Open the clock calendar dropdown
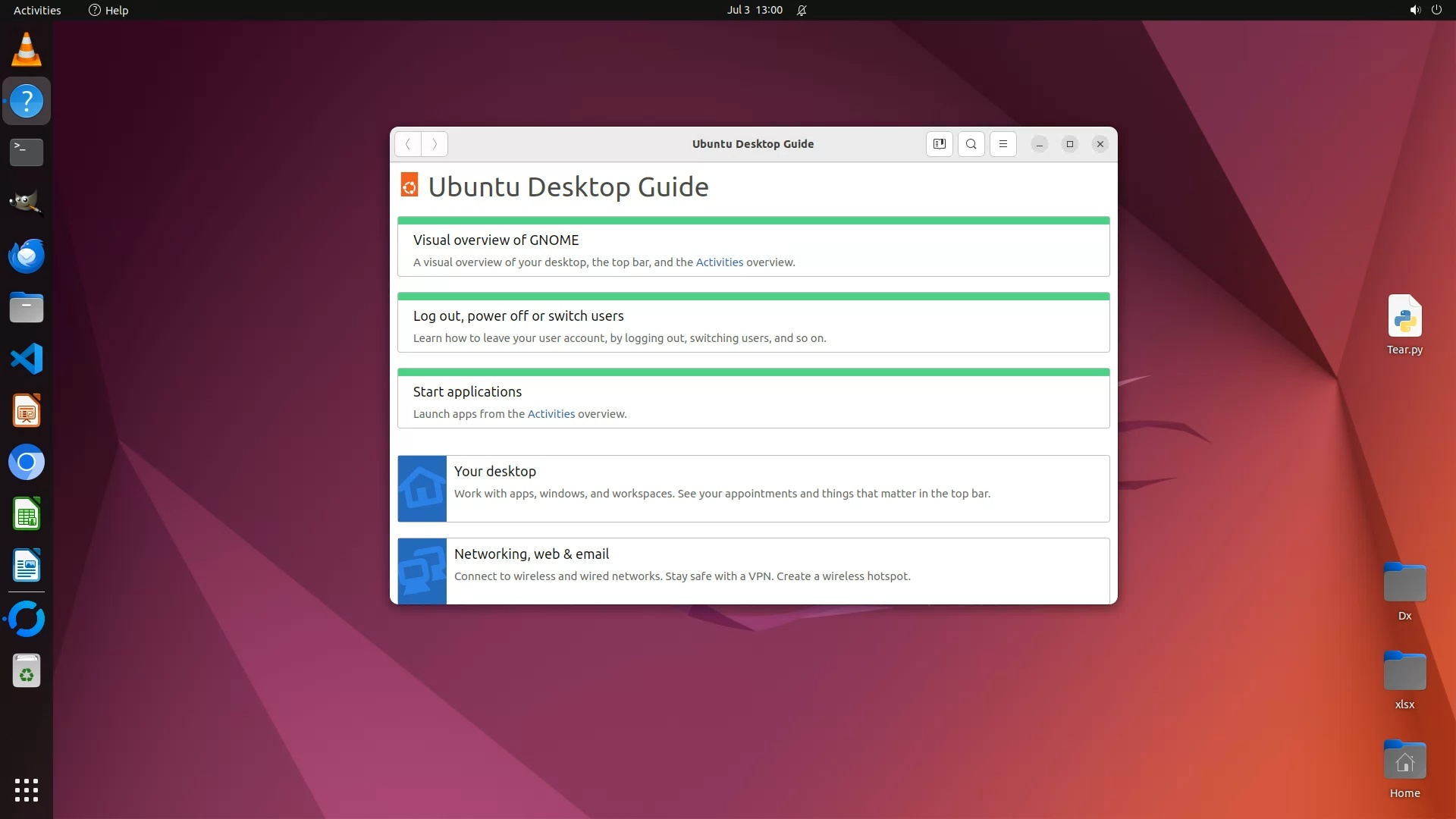 (x=754, y=10)
